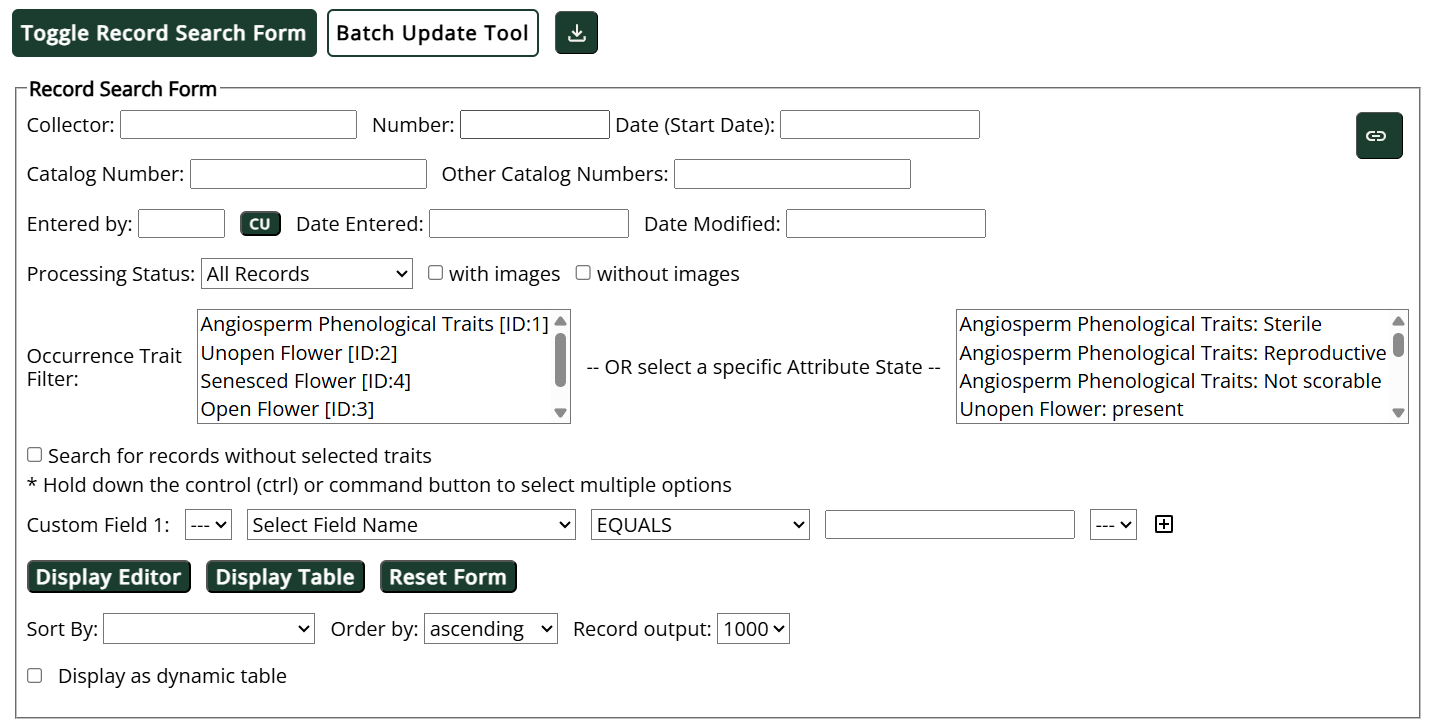Add another custom field with plus icon

(x=1163, y=524)
